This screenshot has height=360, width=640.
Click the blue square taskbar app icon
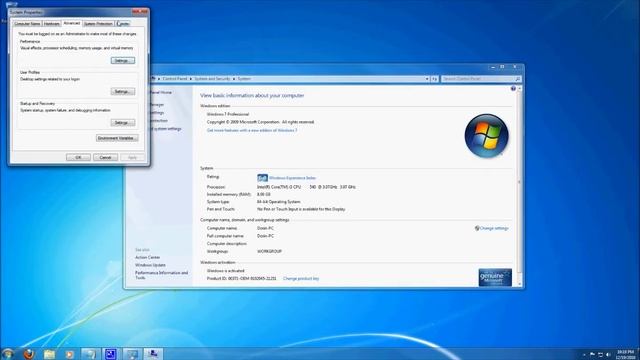click(110, 354)
